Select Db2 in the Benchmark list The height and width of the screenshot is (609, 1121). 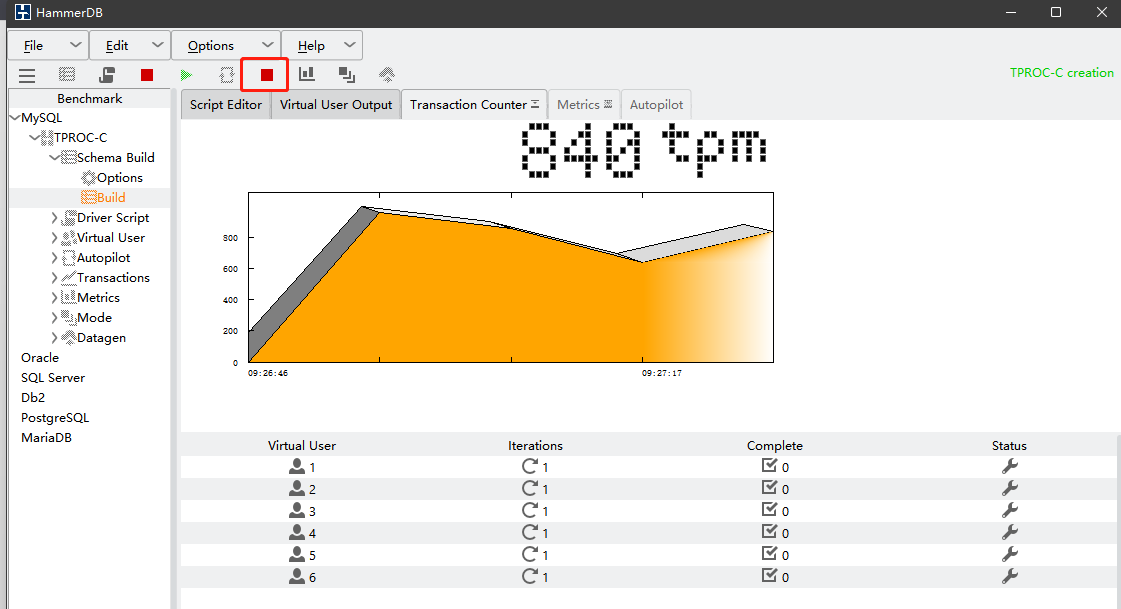pyautogui.click(x=33, y=397)
